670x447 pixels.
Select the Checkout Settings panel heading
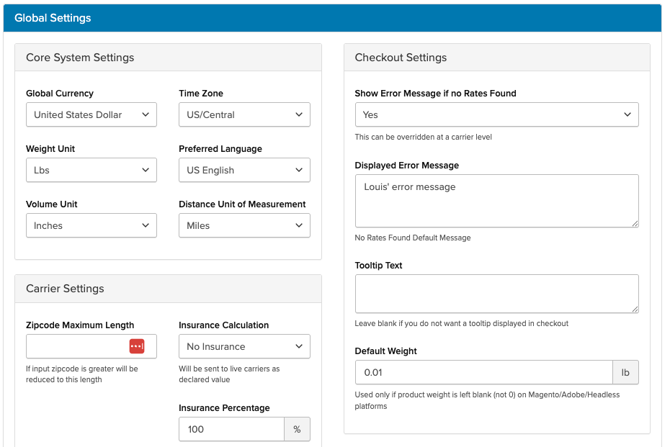[x=400, y=58]
